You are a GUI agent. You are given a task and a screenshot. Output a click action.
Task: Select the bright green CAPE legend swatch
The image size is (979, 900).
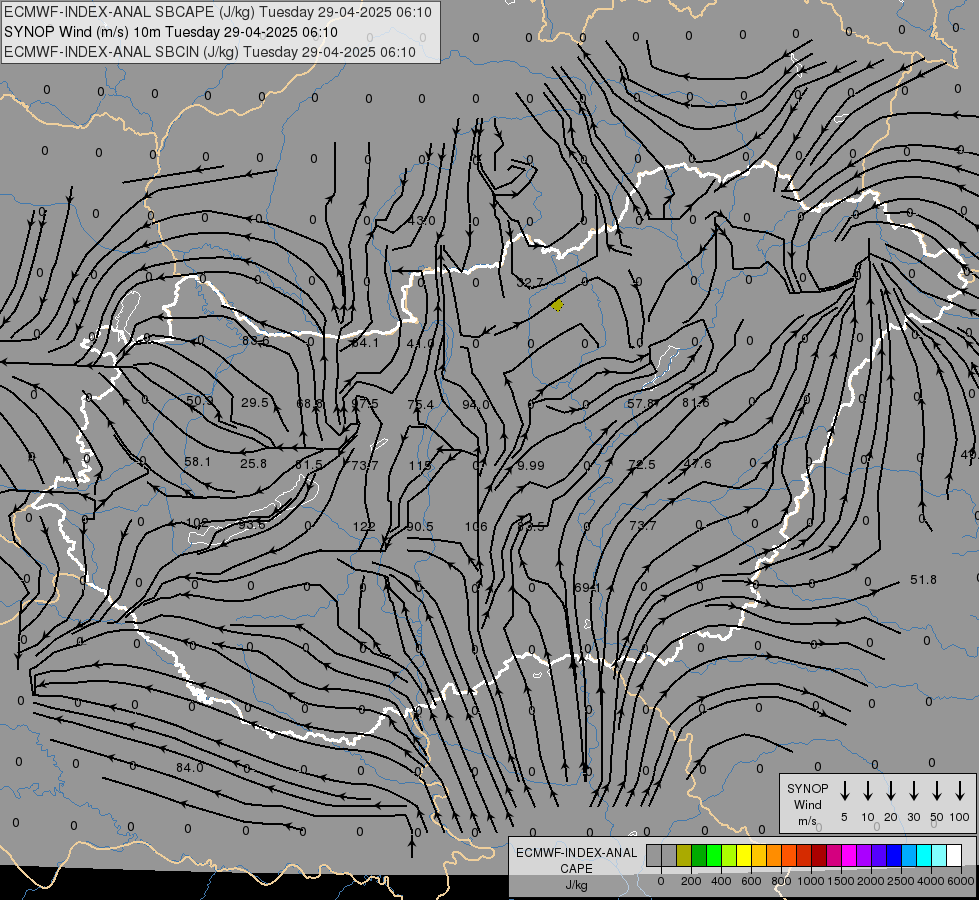tap(714, 855)
